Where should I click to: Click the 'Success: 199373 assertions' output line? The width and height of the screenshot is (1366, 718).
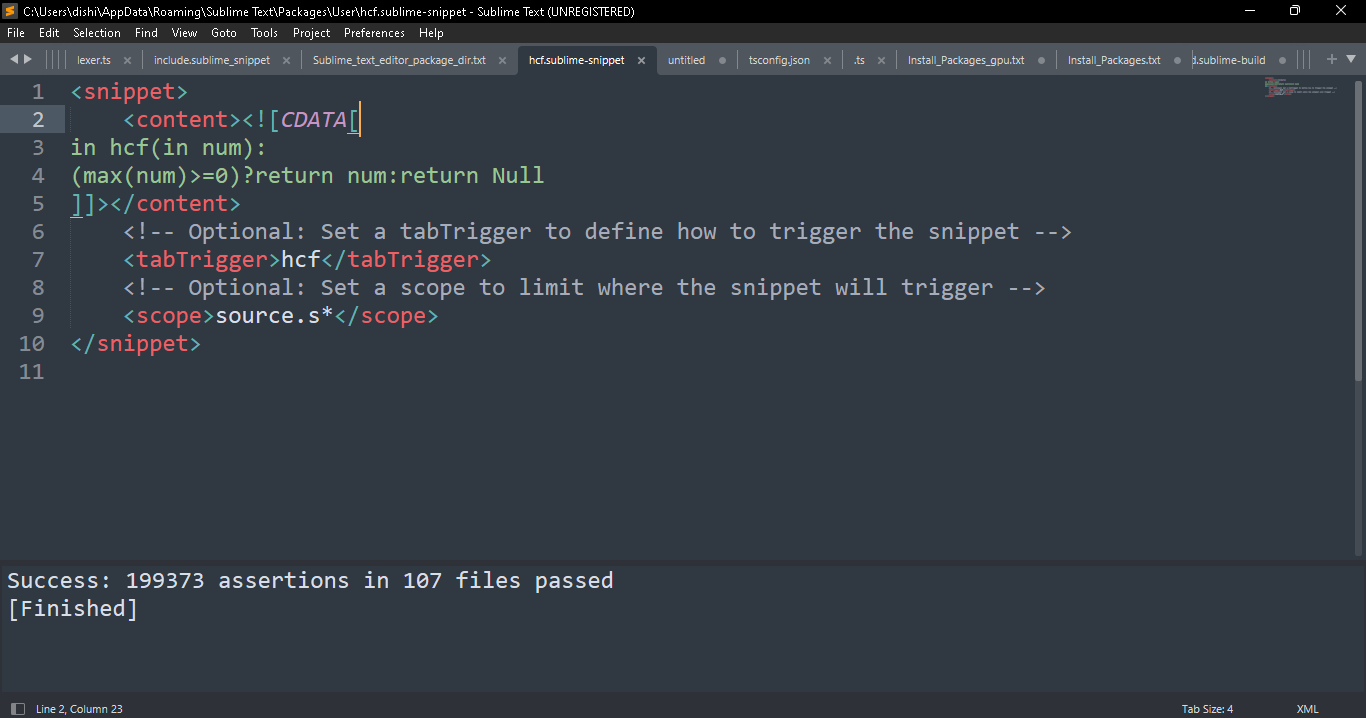click(310, 581)
